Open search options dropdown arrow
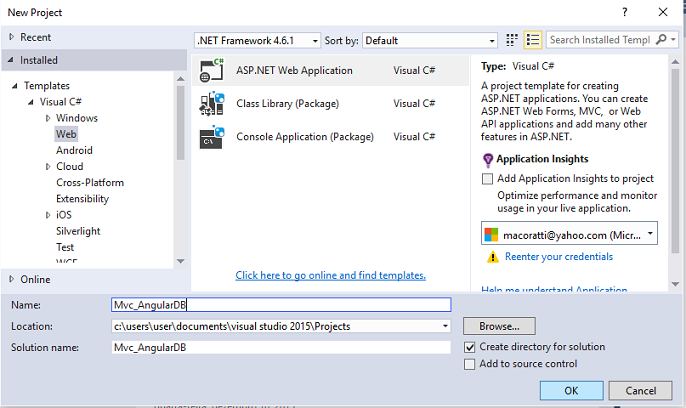 [673, 40]
